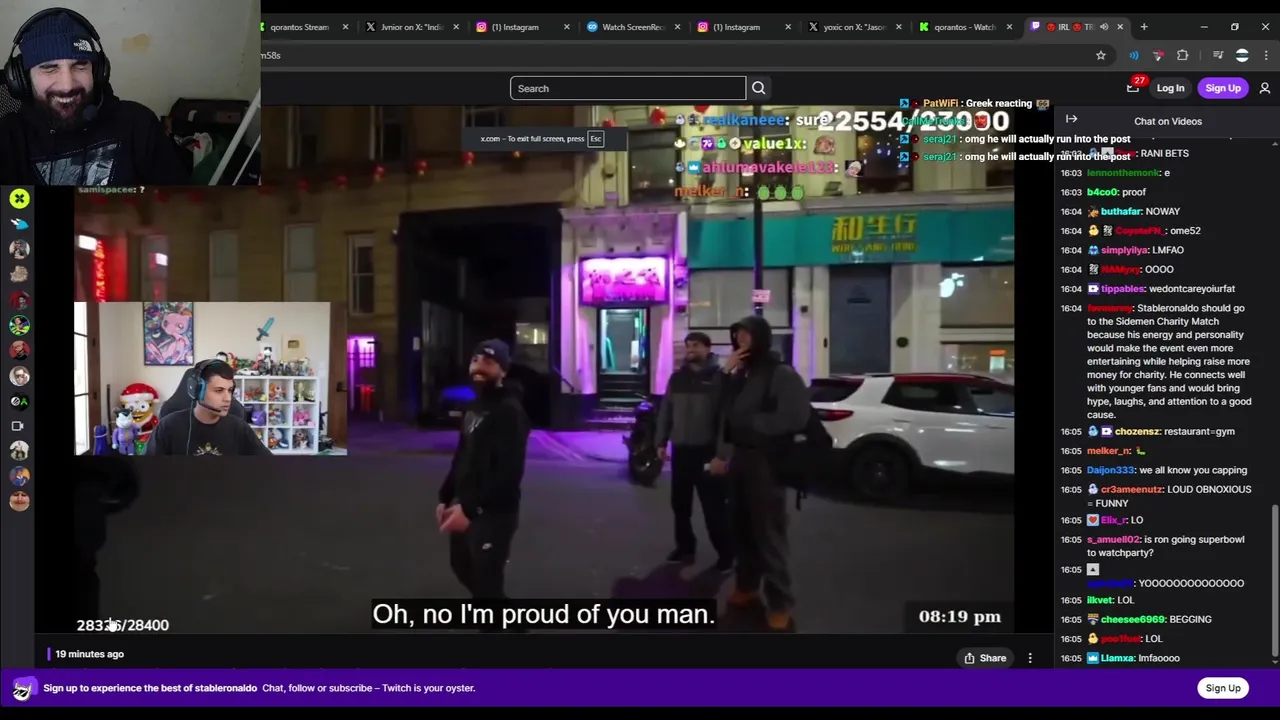Select the green-ringed avatar in the left sidebar
The height and width of the screenshot is (720, 1280).
click(19, 325)
